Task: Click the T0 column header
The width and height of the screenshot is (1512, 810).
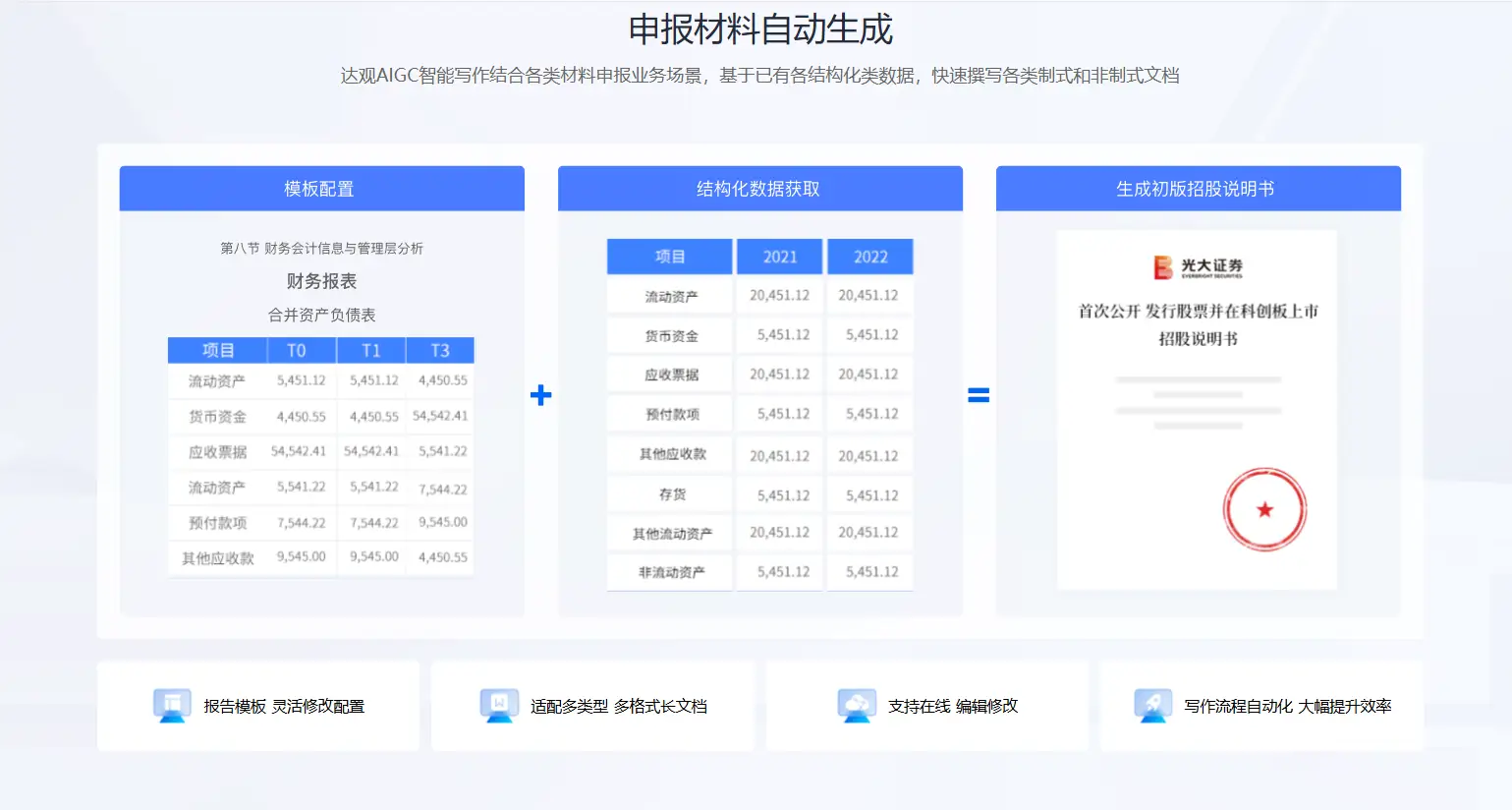Action: click(x=297, y=351)
